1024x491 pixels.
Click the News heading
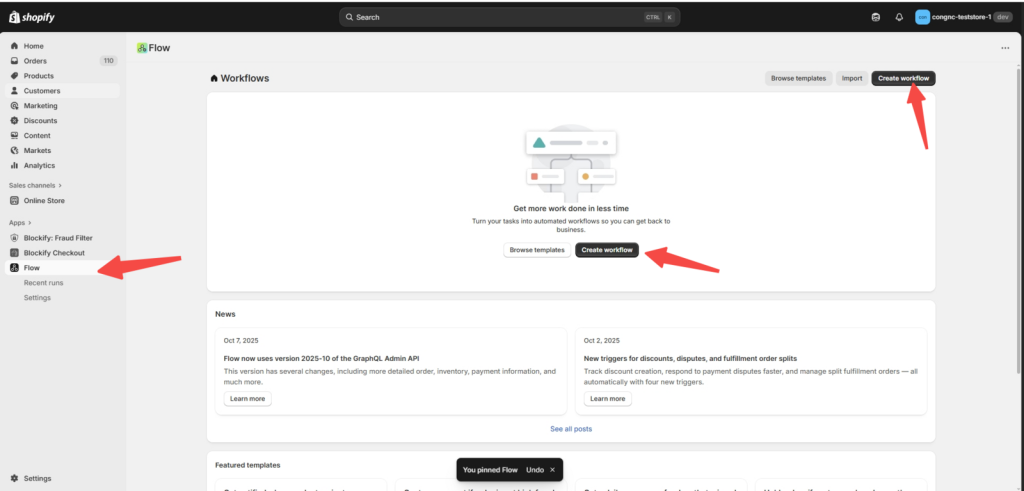[225, 314]
